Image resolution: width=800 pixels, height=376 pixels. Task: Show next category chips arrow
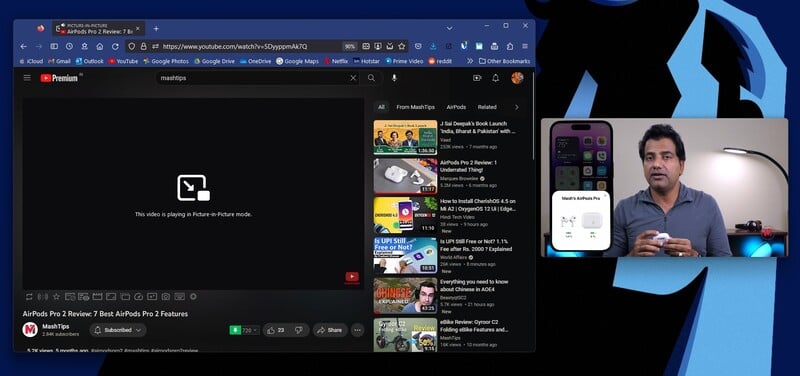click(516, 107)
